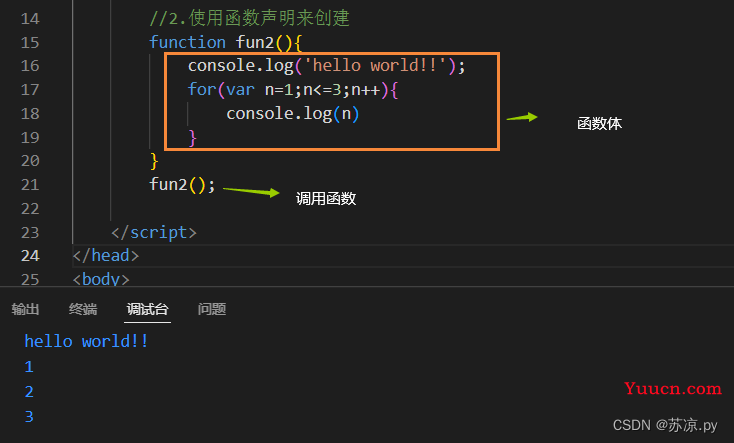Click line number 14 in gutter
This screenshot has height=443, width=734.
click(x=30, y=19)
